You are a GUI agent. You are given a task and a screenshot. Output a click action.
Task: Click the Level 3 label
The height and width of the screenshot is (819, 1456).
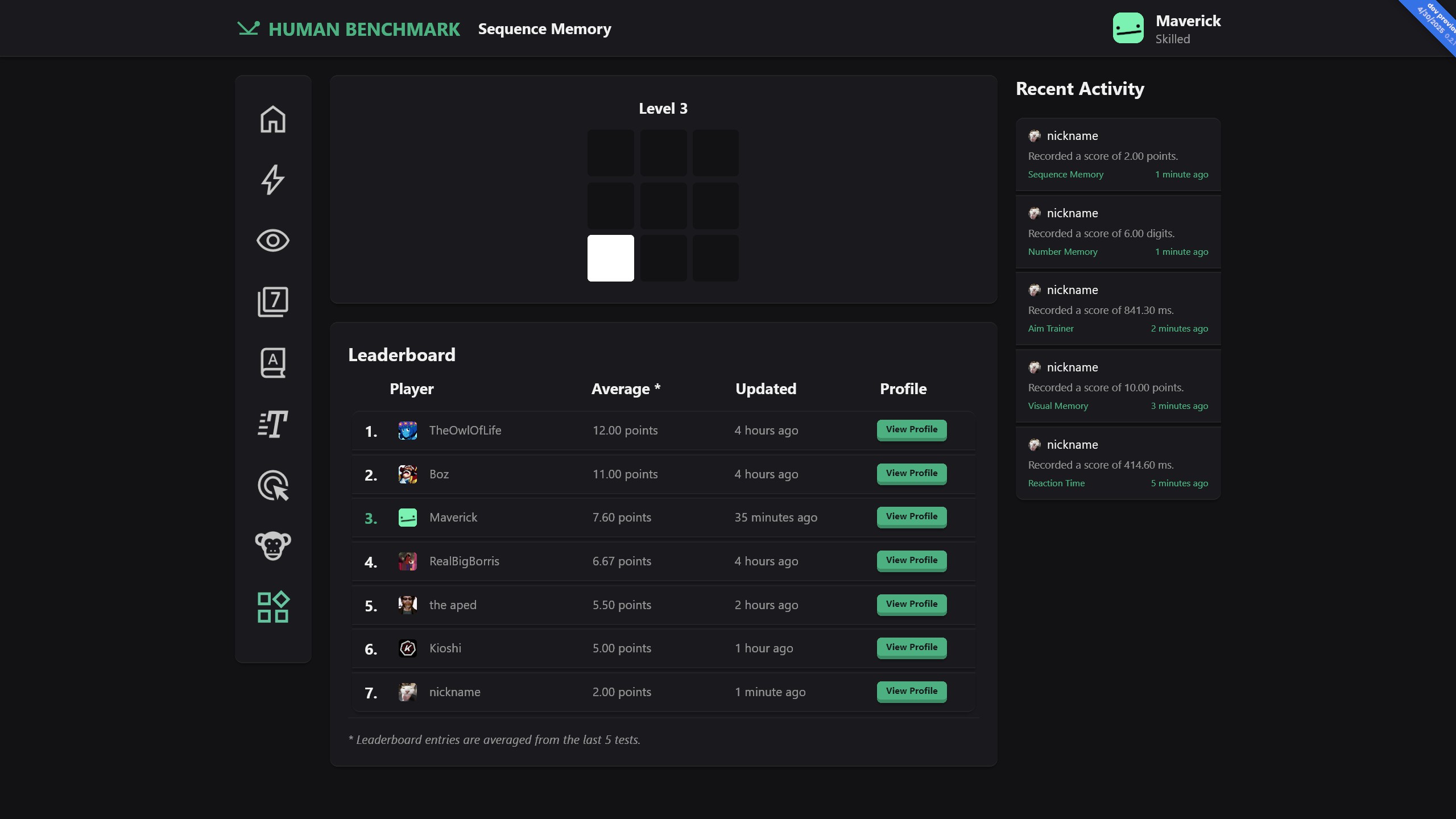point(663,109)
